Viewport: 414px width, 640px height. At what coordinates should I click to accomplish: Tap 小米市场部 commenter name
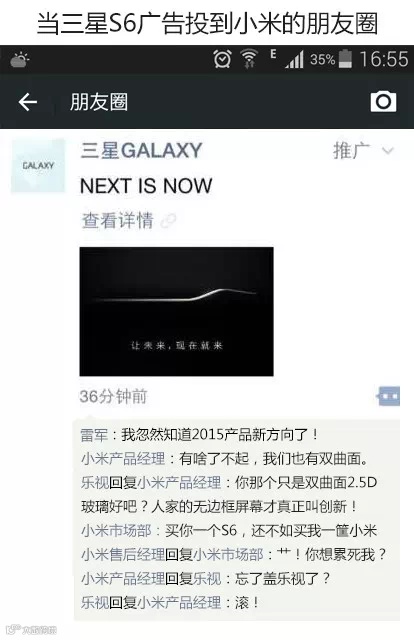116,531
